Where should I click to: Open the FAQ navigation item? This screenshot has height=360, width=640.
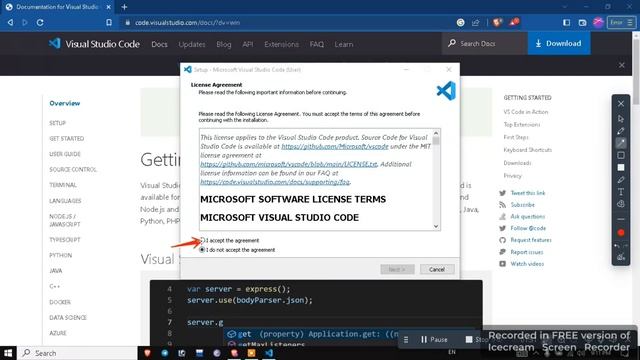tap(316, 44)
